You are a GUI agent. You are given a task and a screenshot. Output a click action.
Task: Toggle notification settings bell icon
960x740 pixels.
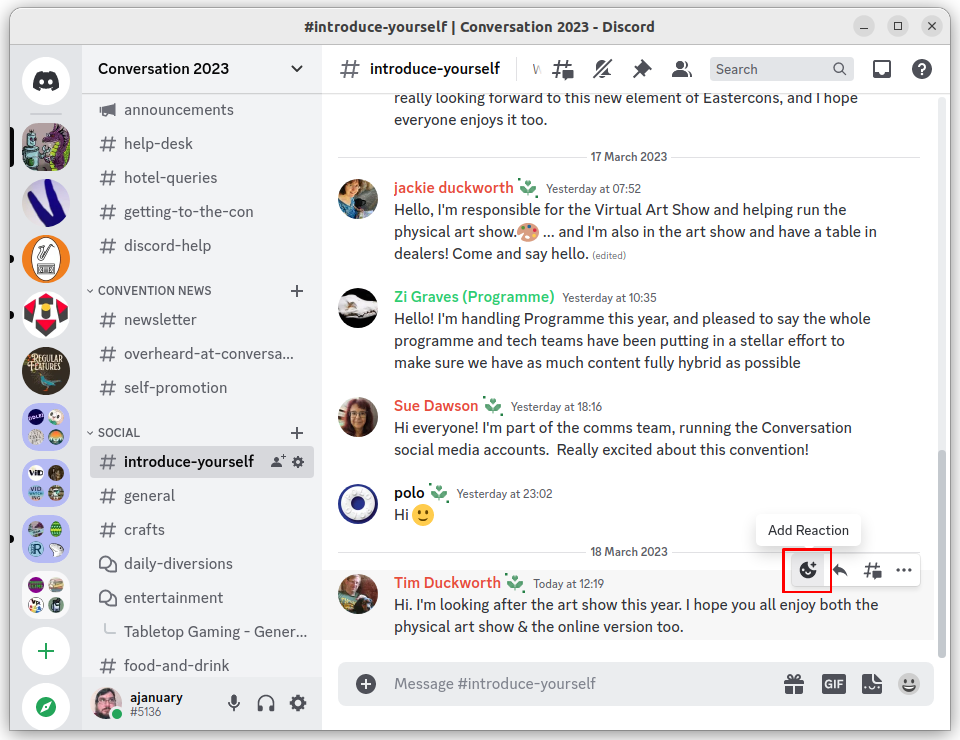click(602, 69)
